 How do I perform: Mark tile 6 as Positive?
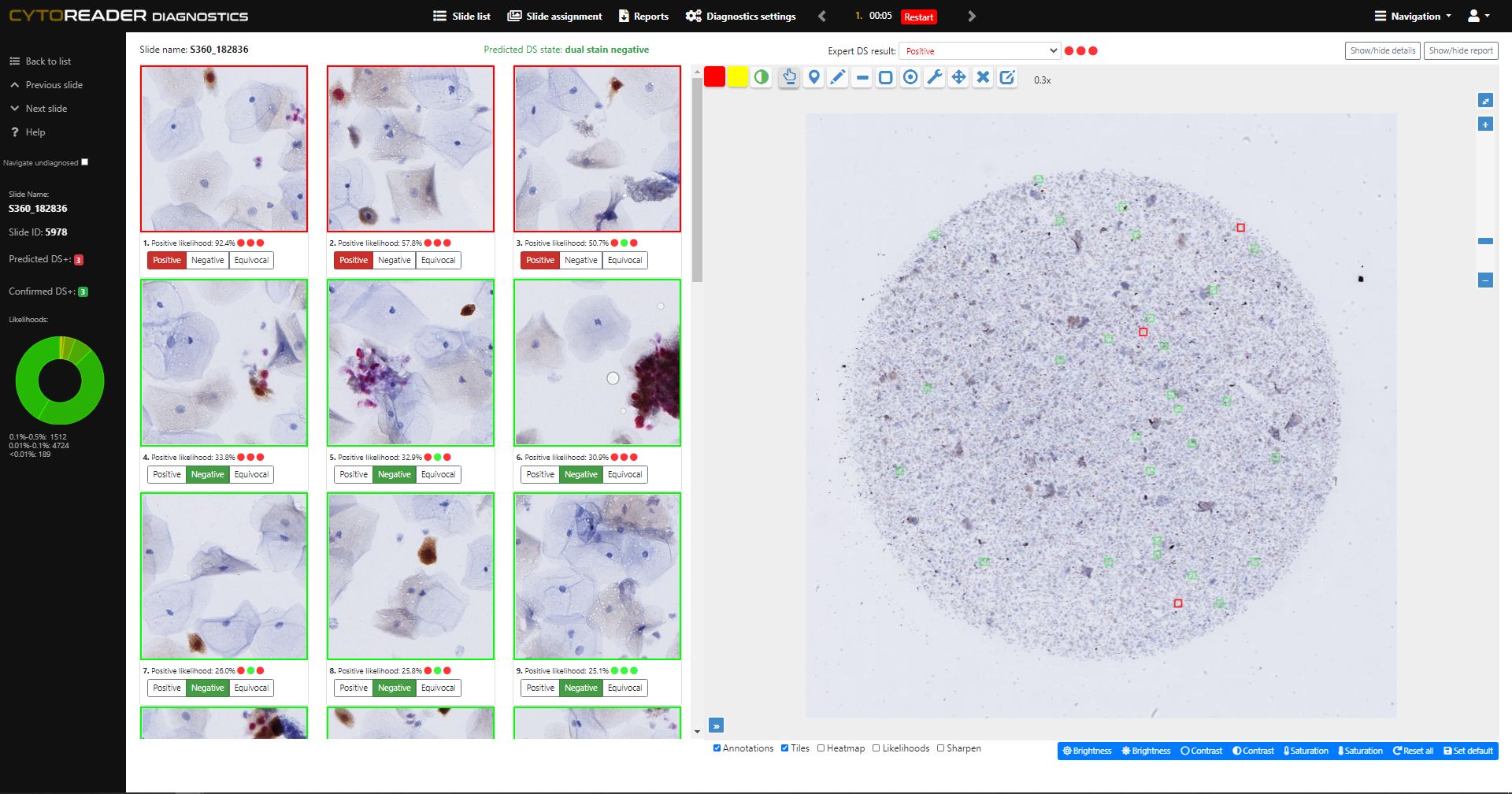(x=540, y=475)
